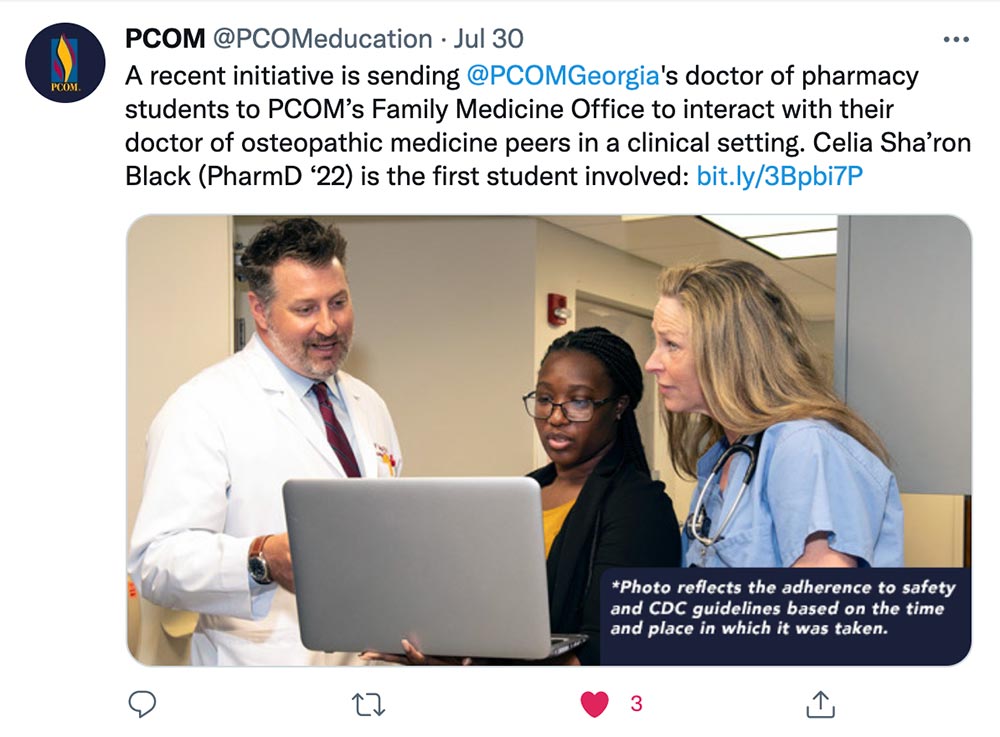1000x737 pixels.
Task: Click the reply speech bubble icon
Action: (142, 704)
